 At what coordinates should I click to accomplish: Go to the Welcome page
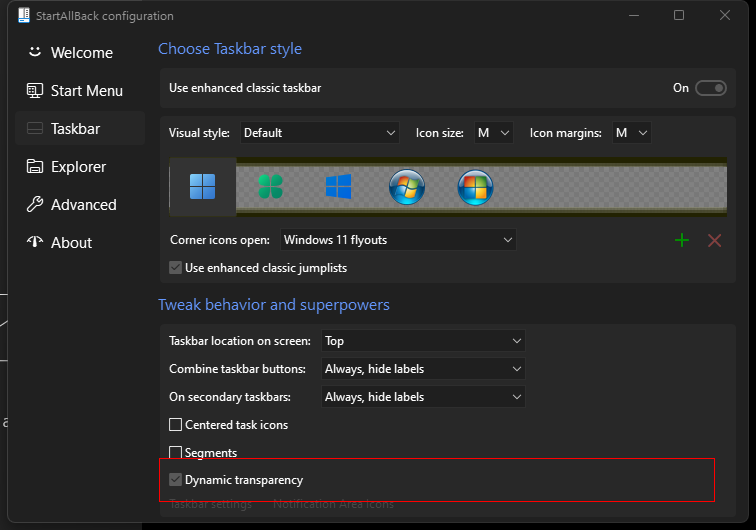[x=80, y=52]
